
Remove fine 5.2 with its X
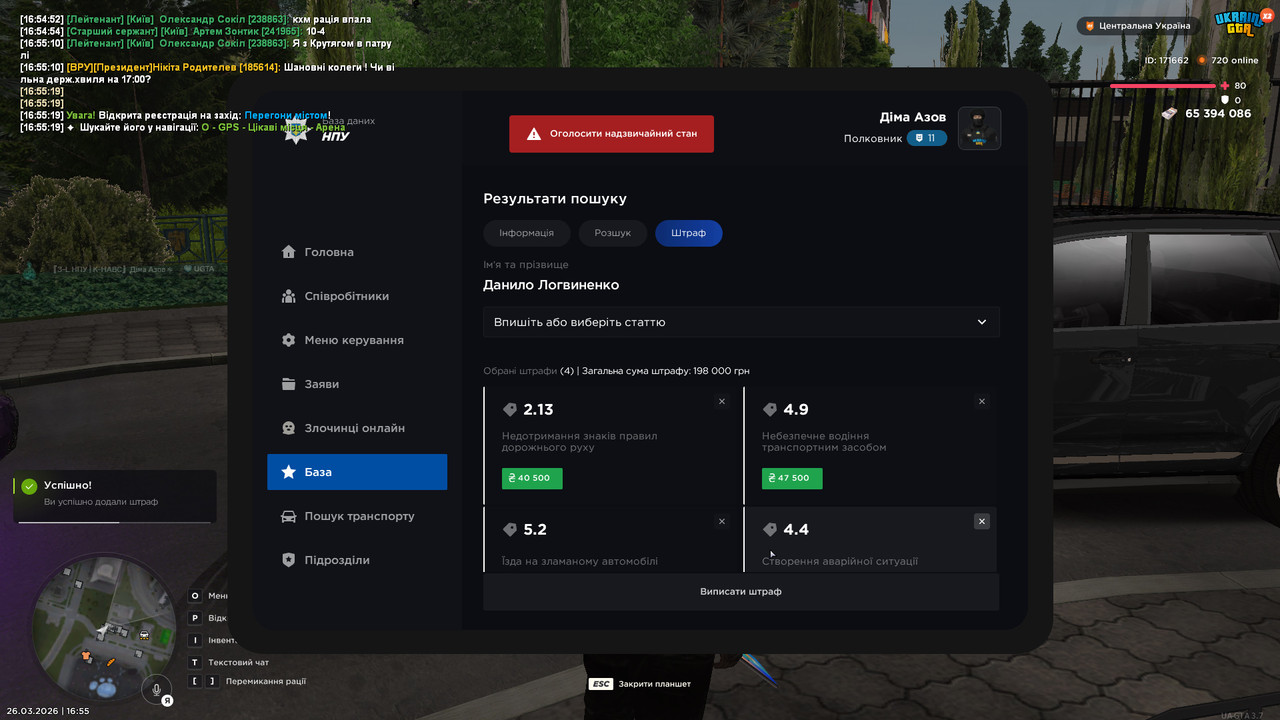[722, 521]
